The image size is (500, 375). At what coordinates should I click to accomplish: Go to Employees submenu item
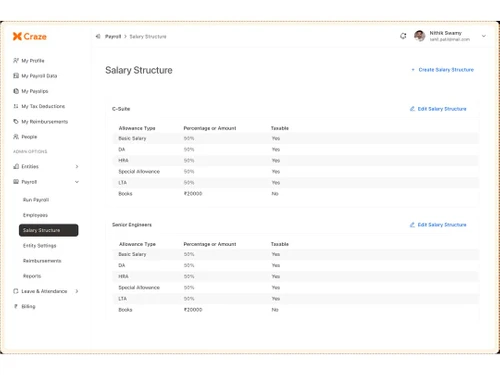35,215
